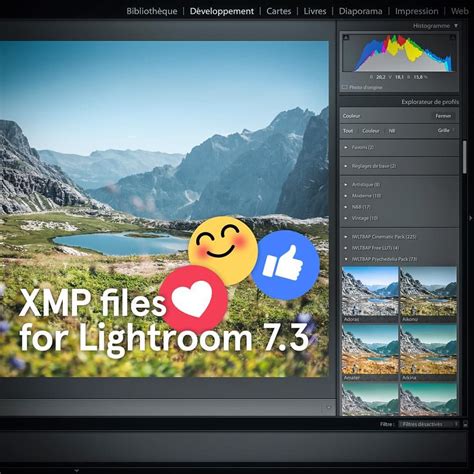Open the Livres module
Screen dimensions: 474x474
tap(315, 11)
